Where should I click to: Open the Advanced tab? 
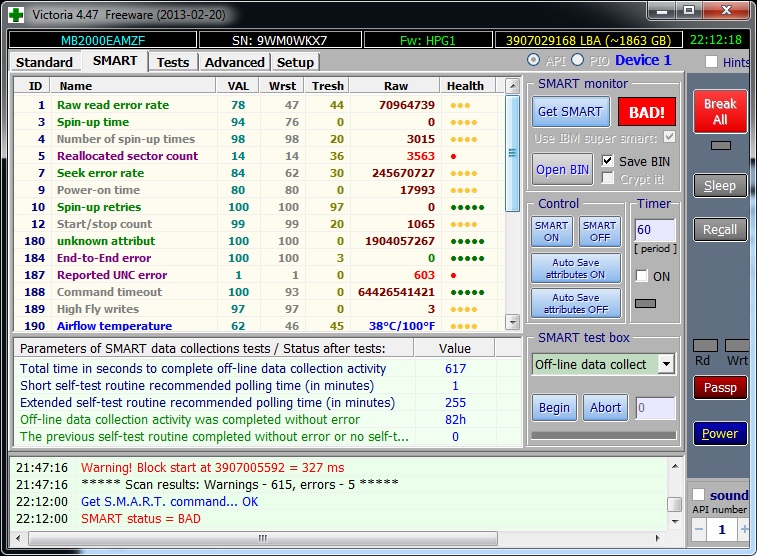coord(234,62)
